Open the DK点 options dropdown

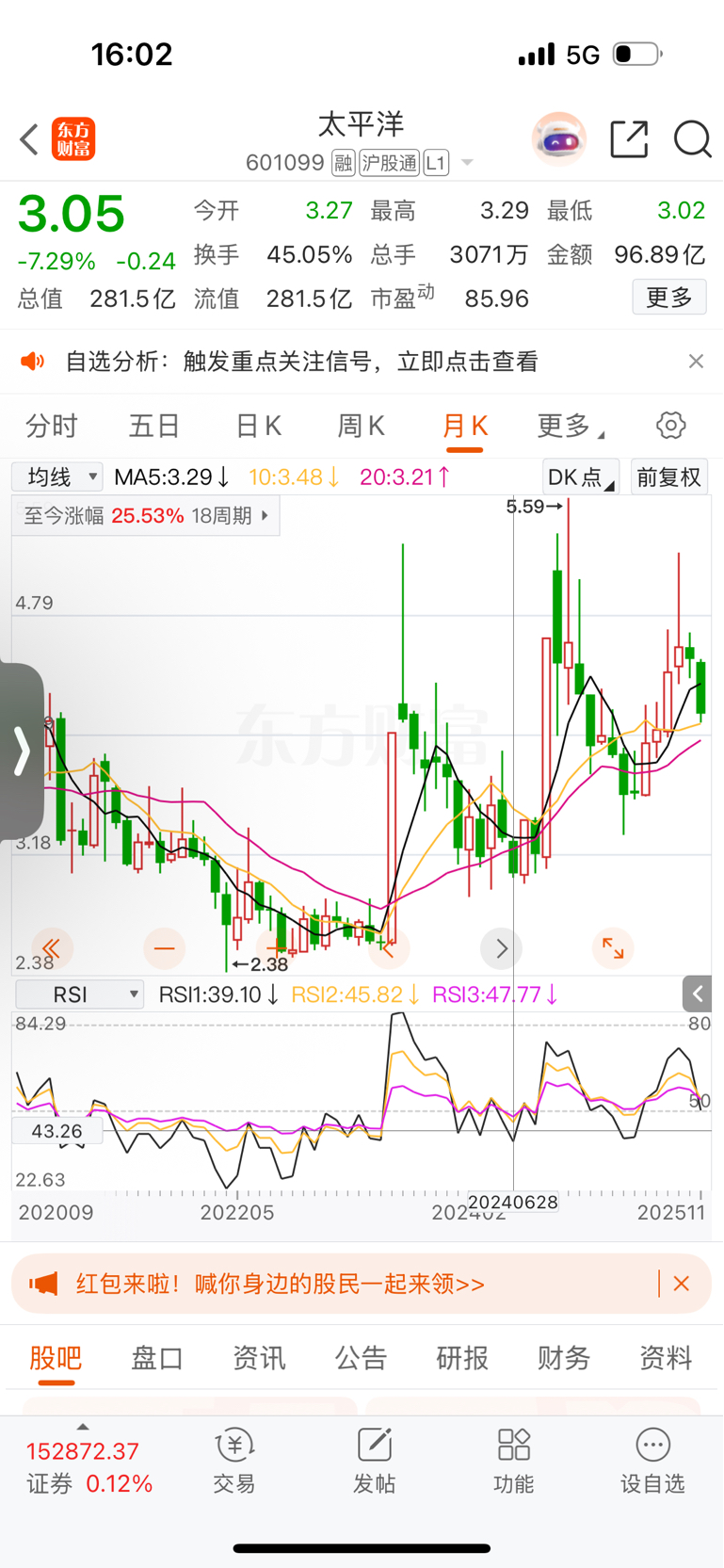(x=581, y=477)
